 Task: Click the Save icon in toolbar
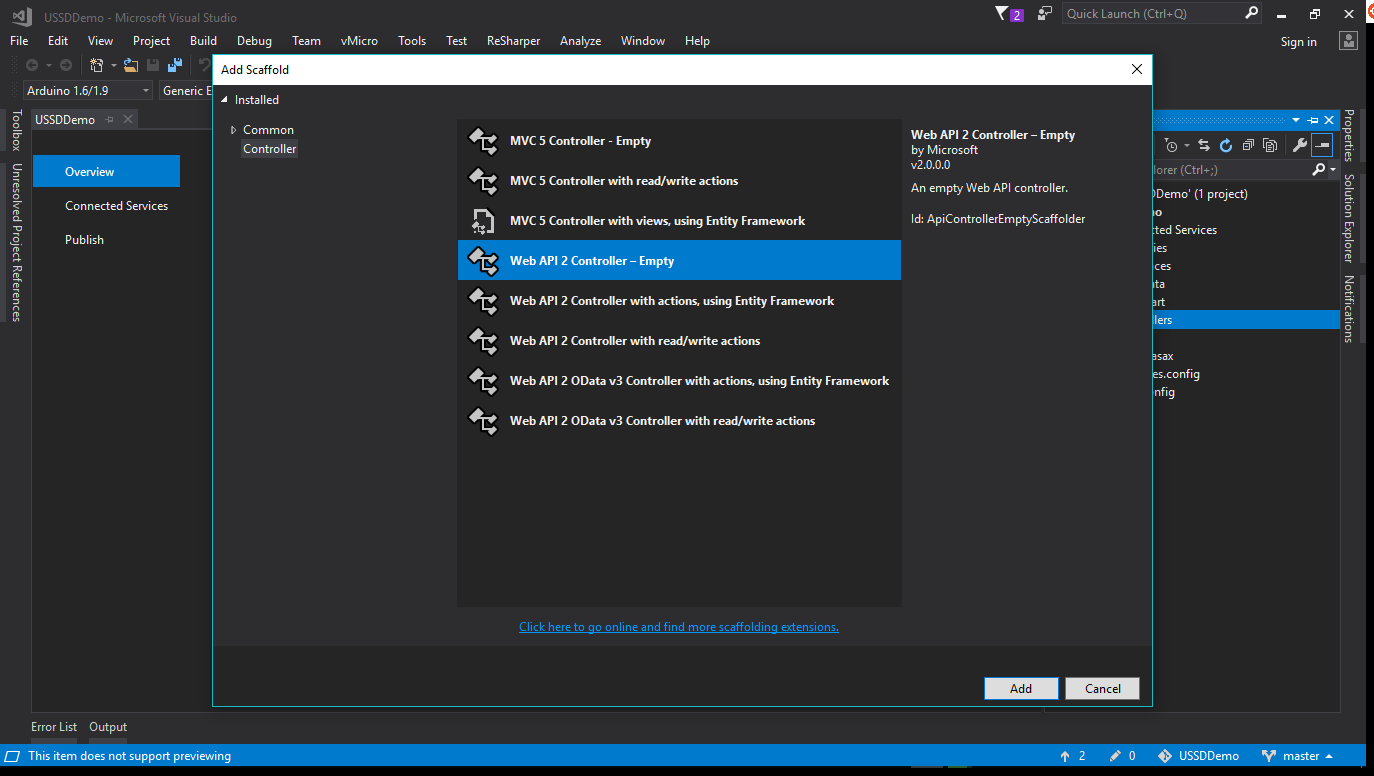click(153, 65)
